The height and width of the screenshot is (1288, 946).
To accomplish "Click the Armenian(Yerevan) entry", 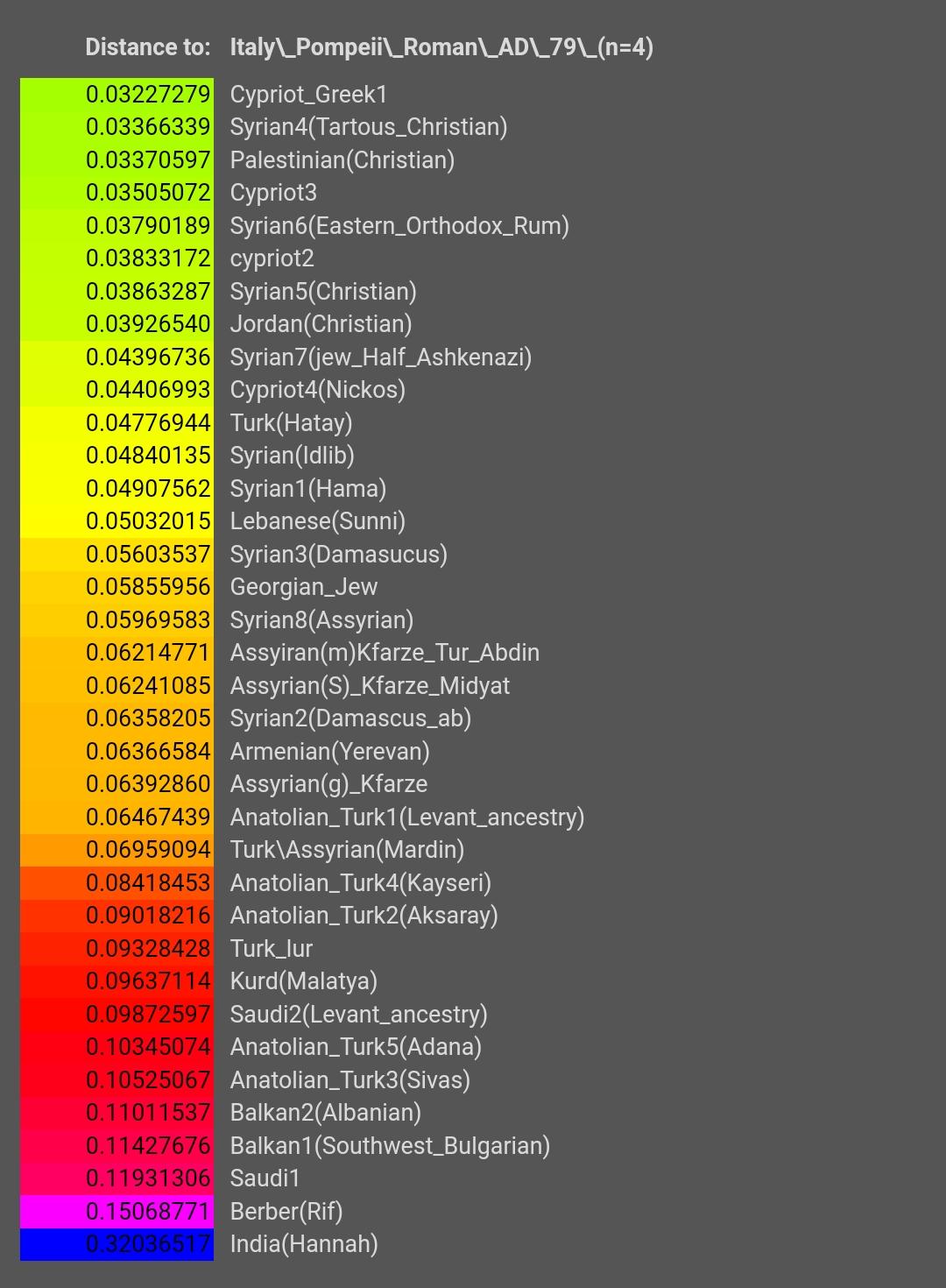I will coord(329,752).
